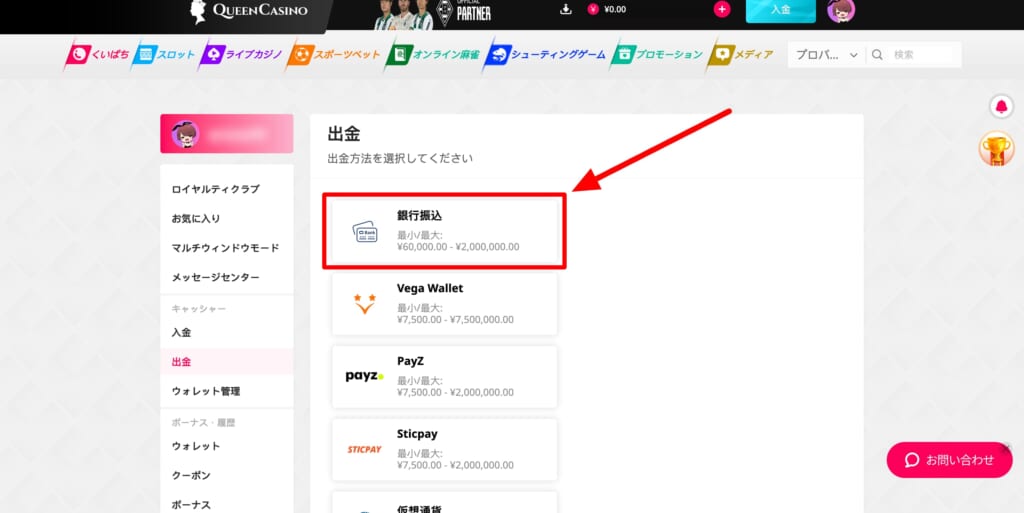The image size is (1024, 513).
Task: Click the 検索 search input field
Action: (x=924, y=55)
